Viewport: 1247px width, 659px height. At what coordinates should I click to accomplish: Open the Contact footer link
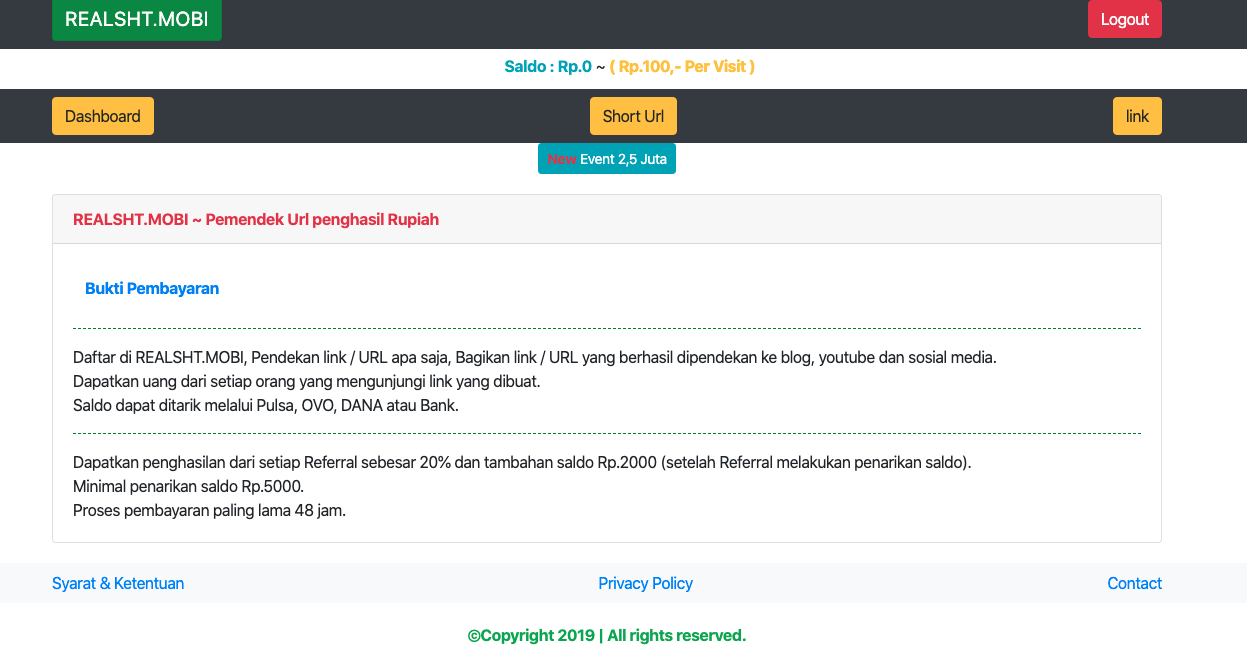[x=1134, y=583]
